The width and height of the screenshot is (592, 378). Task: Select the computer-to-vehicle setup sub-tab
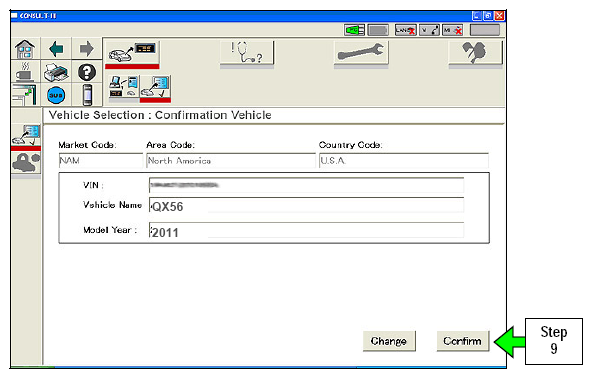pos(124,88)
